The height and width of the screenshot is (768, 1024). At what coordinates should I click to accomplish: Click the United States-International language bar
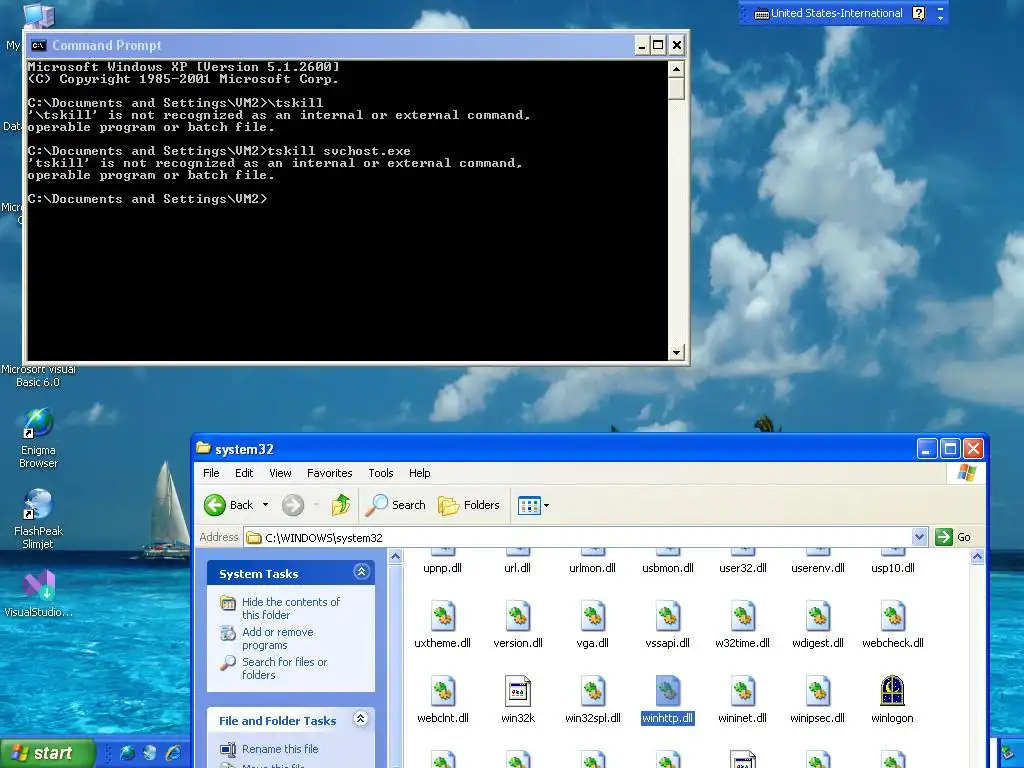tap(828, 13)
